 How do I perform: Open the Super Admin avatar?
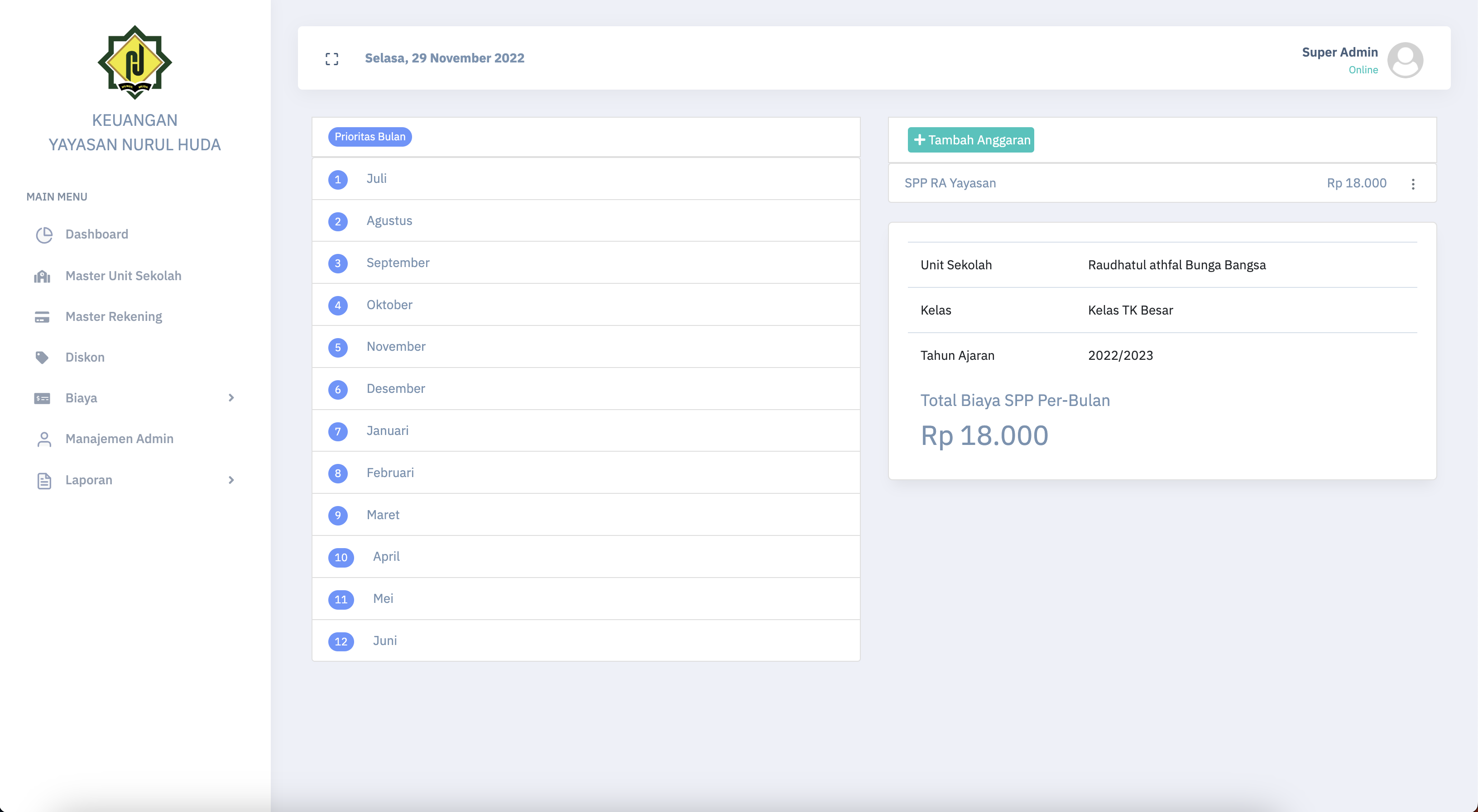coord(1405,60)
